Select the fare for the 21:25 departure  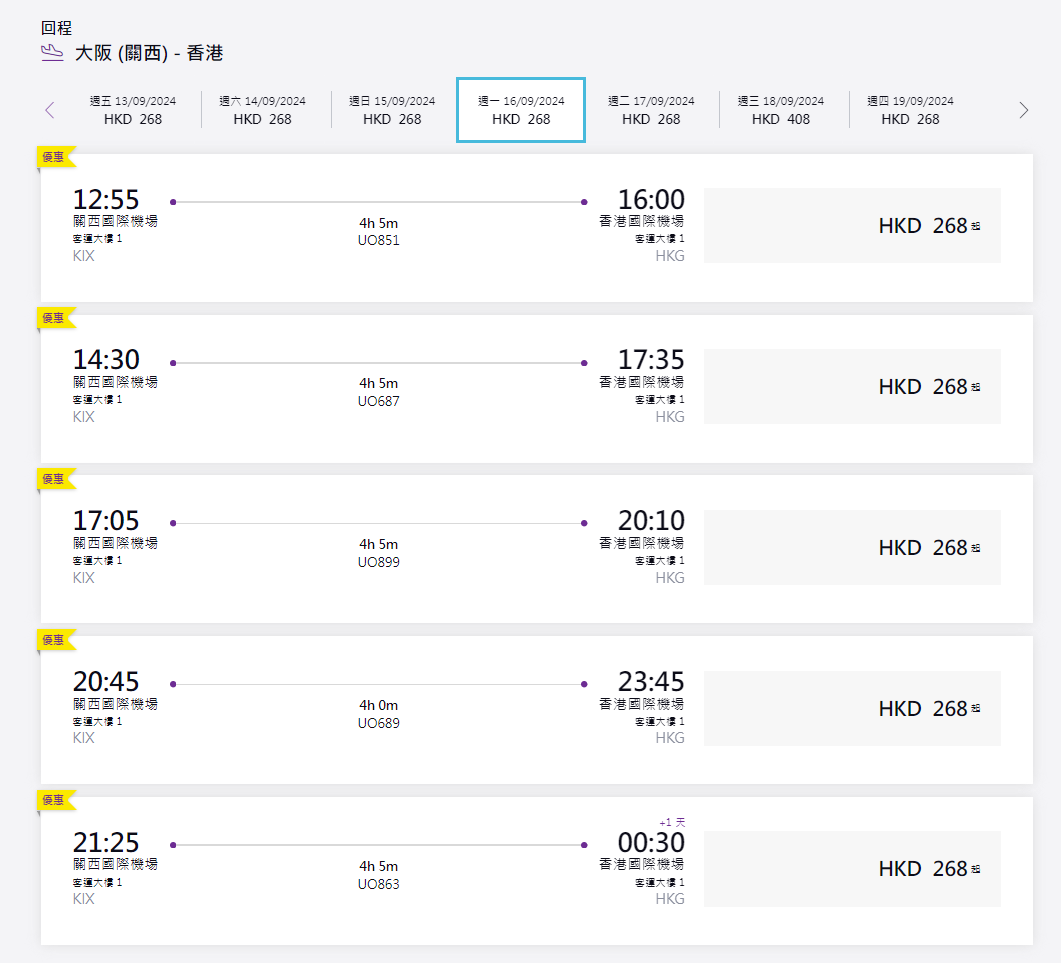point(852,869)
